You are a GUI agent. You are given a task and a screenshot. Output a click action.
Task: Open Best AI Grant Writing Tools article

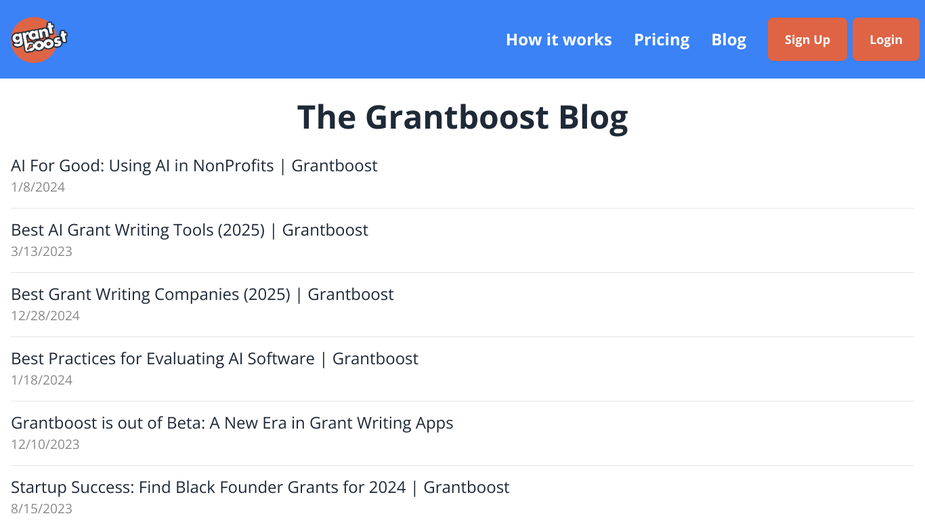(x=189, y=230)
